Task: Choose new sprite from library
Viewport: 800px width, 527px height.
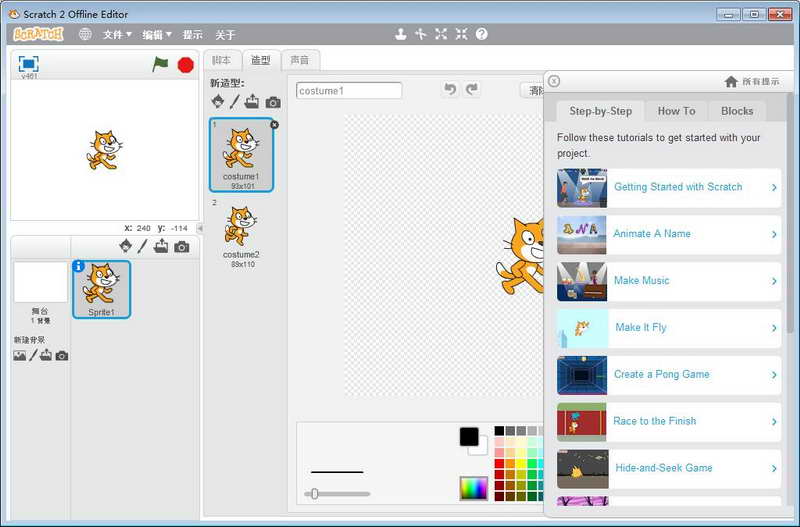Action: click(x=126, y=246)
